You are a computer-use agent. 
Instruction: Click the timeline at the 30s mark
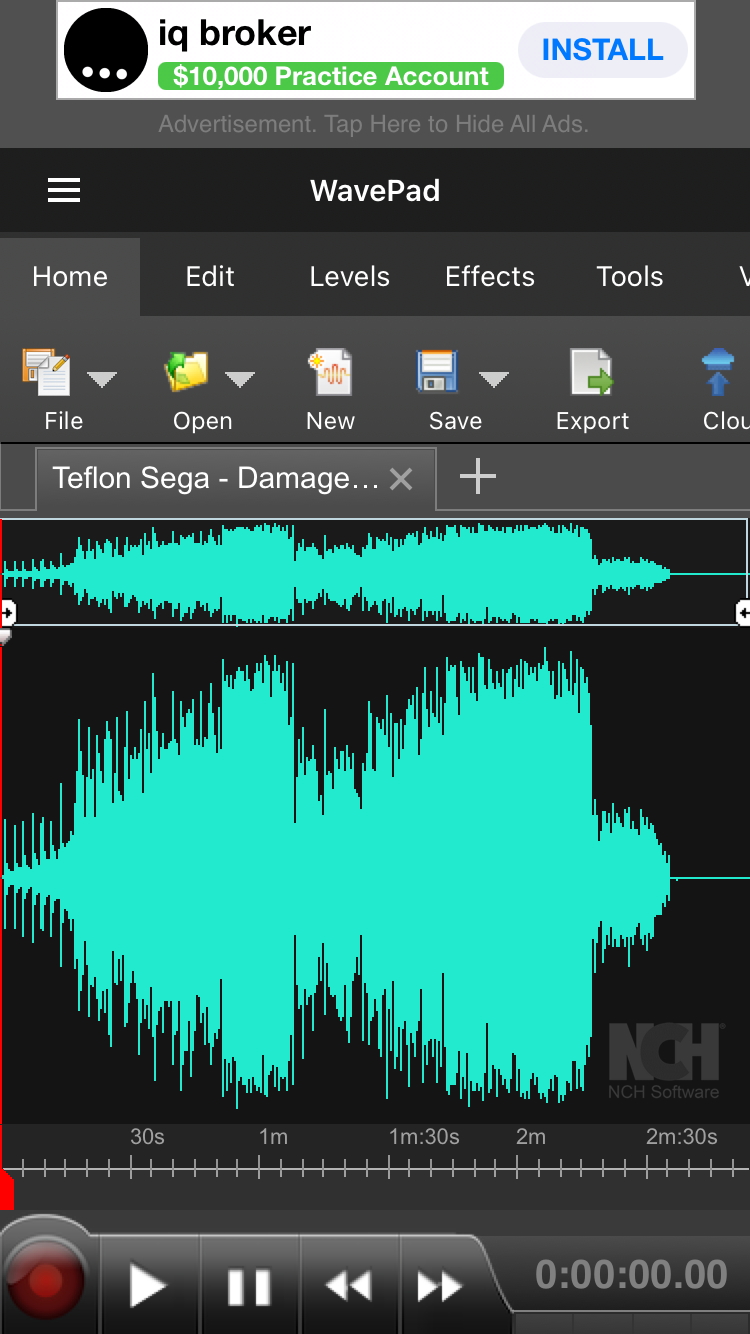click(147, 1137)
